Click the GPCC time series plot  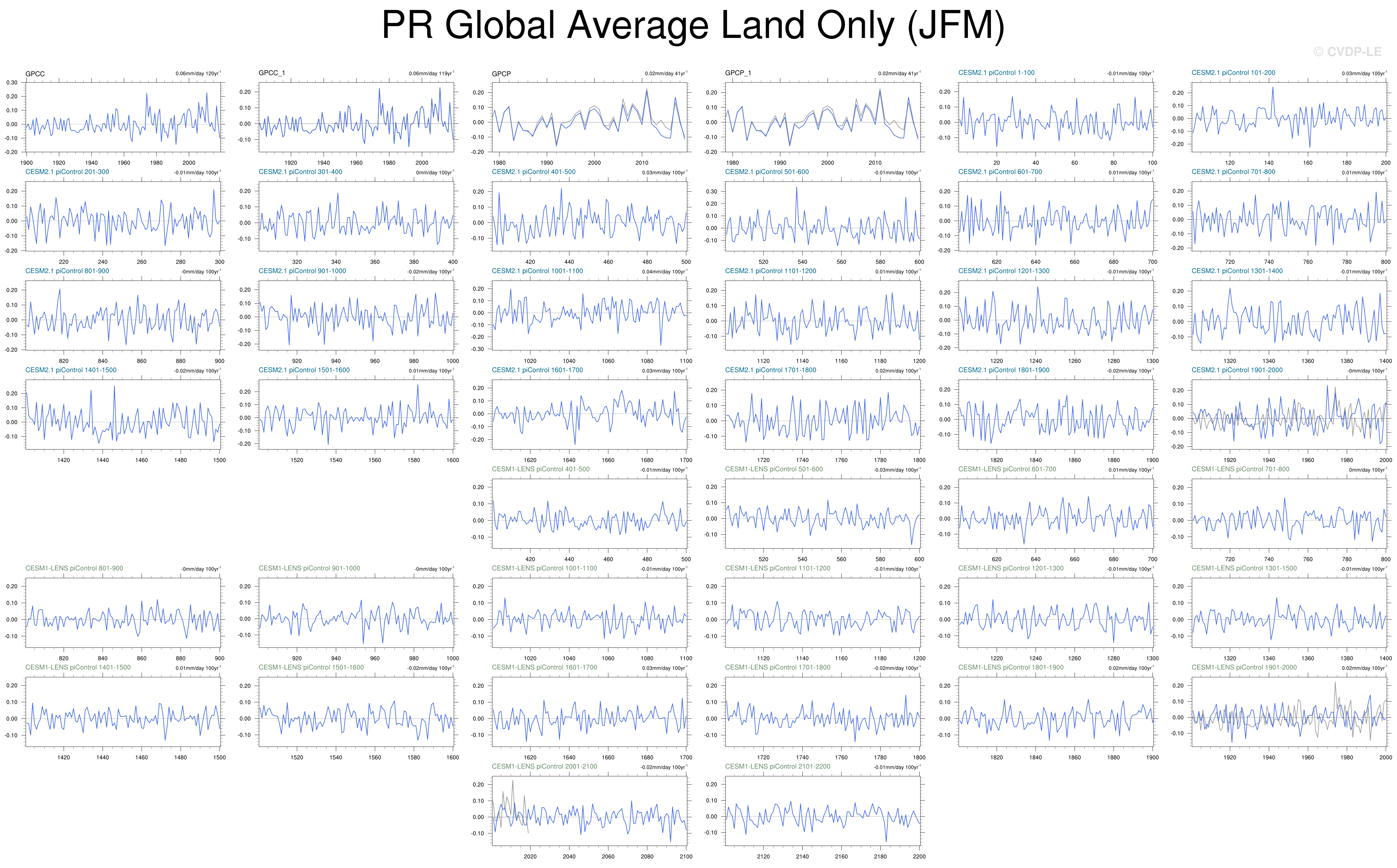[x=123, y=117]
